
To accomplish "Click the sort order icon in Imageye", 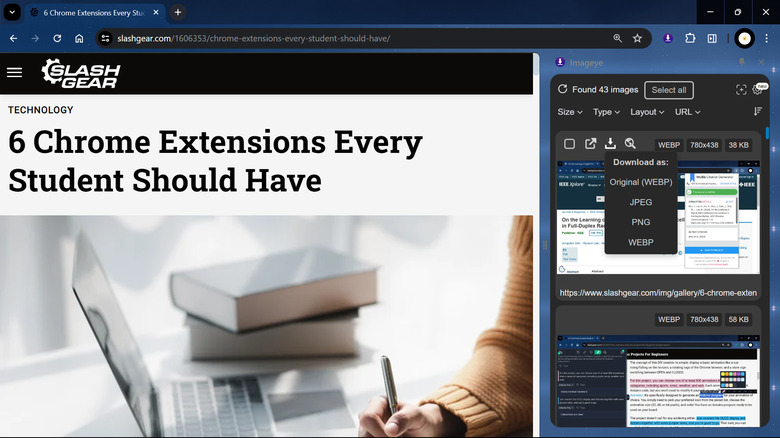I will click(x=757, y=112).
